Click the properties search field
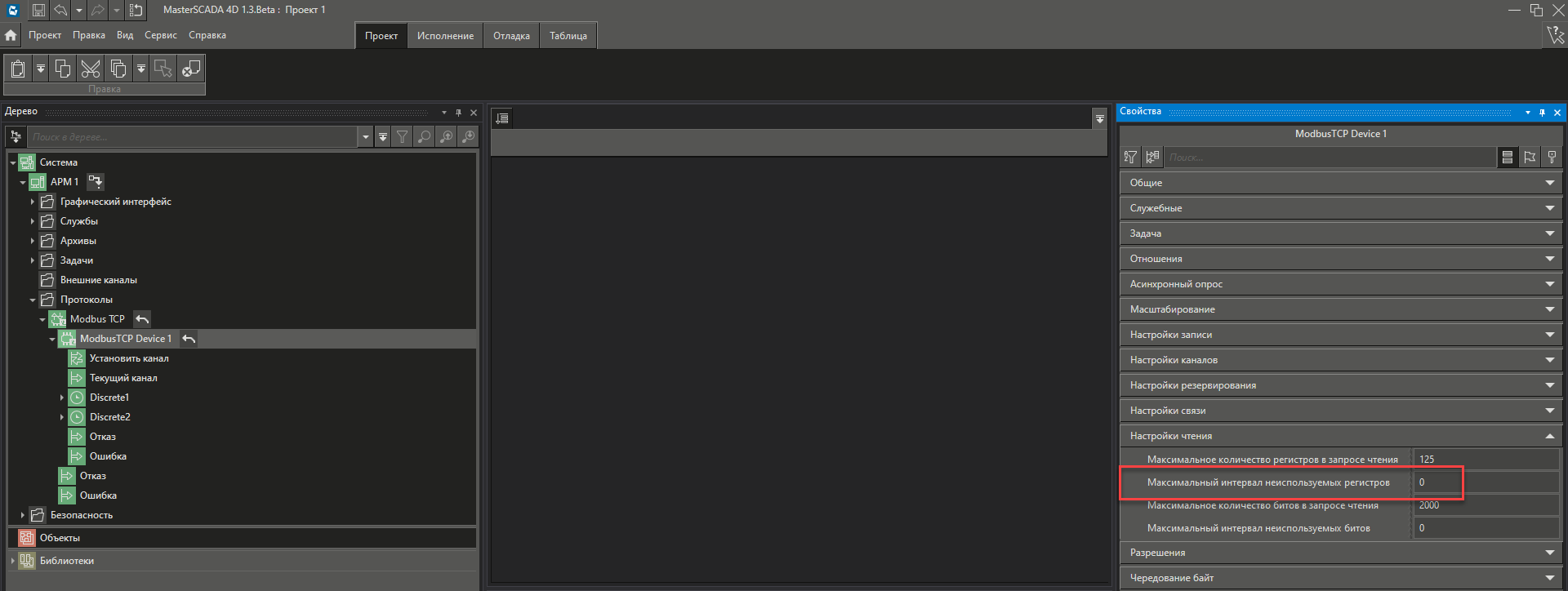 [1330, 157]
